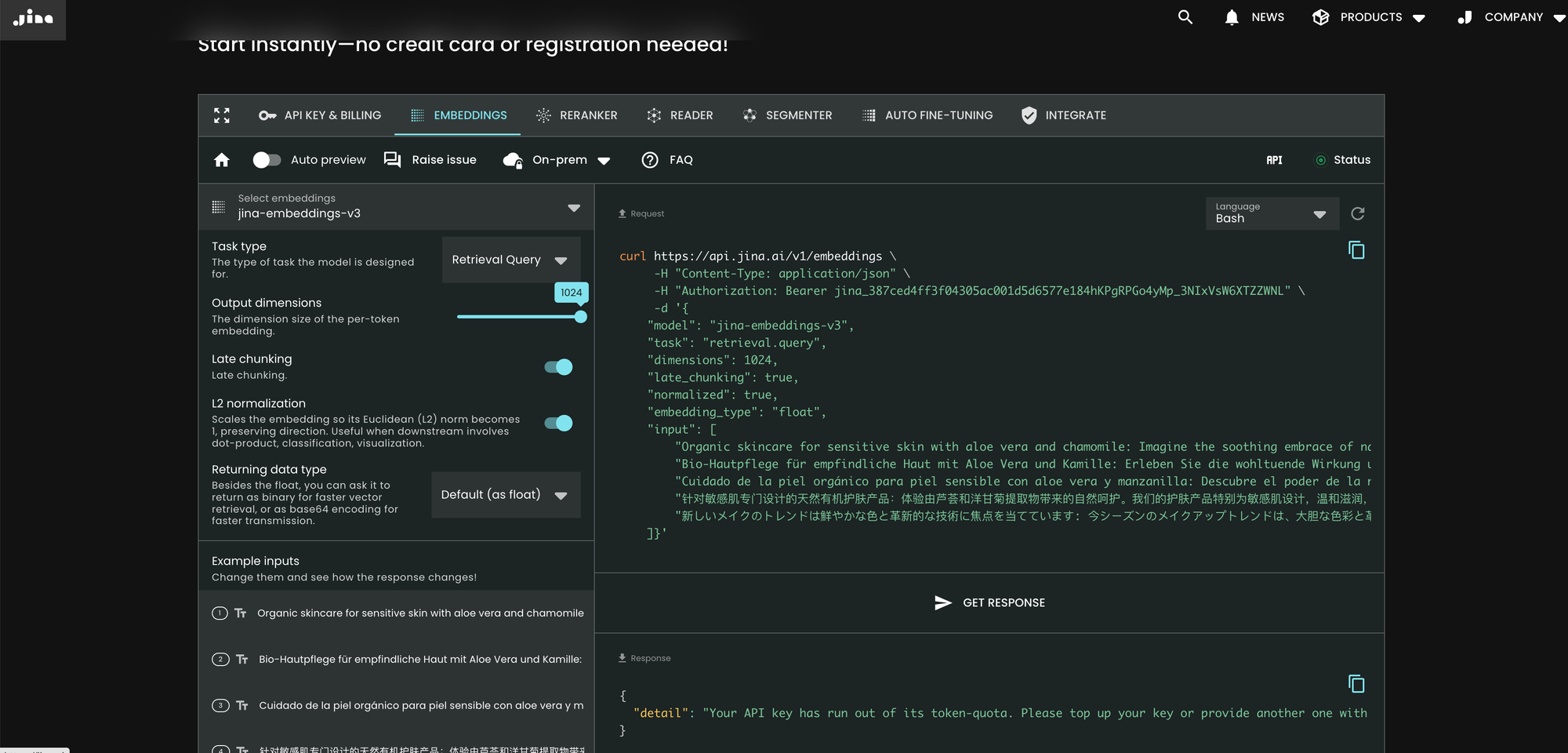Switch to the Reader tab
Image resolution: width=1568 pixels, height=753 pixels.
pos(680,115)
